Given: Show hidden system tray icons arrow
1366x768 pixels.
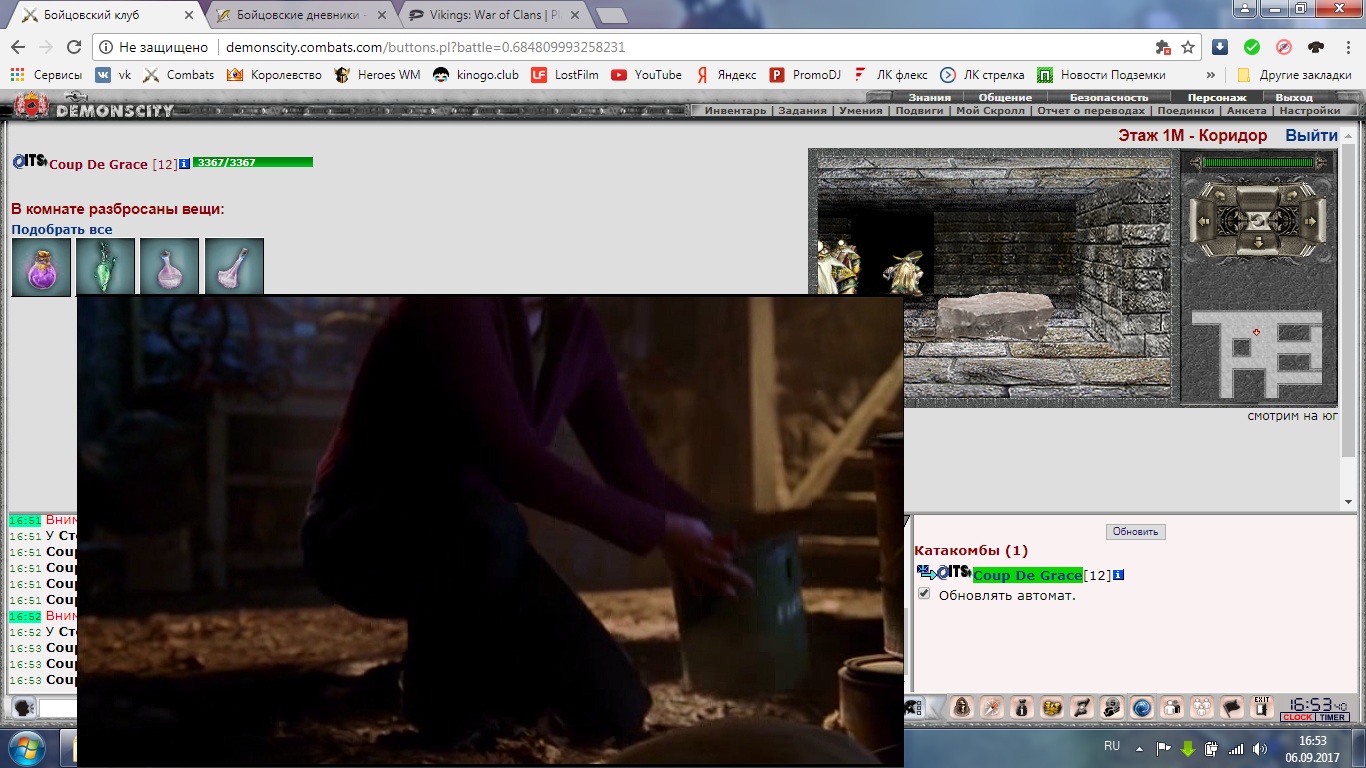Looking at the screenshot, I should [1139, 748].
